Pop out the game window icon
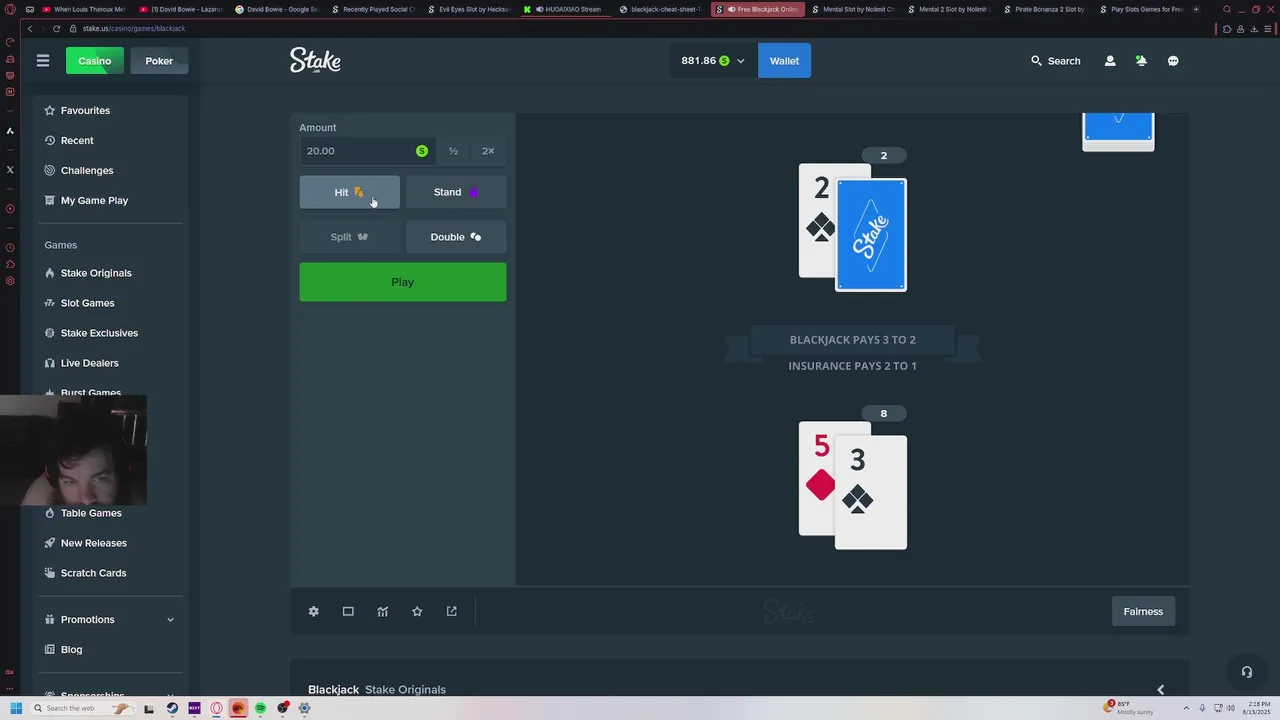The height and width of the screenshot is (720, 1280). point(451,611)
